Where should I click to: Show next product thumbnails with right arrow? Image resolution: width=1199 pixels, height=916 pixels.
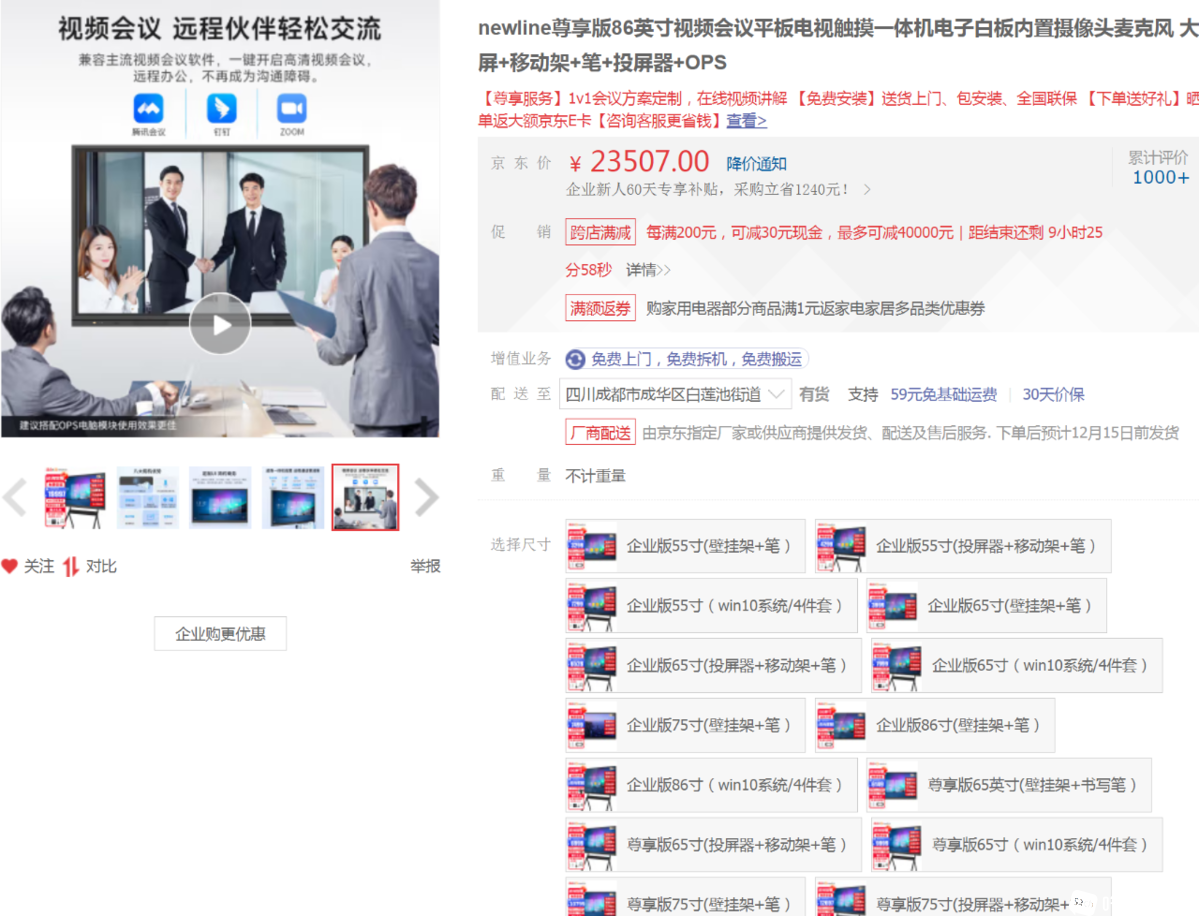tap(426, 497)
